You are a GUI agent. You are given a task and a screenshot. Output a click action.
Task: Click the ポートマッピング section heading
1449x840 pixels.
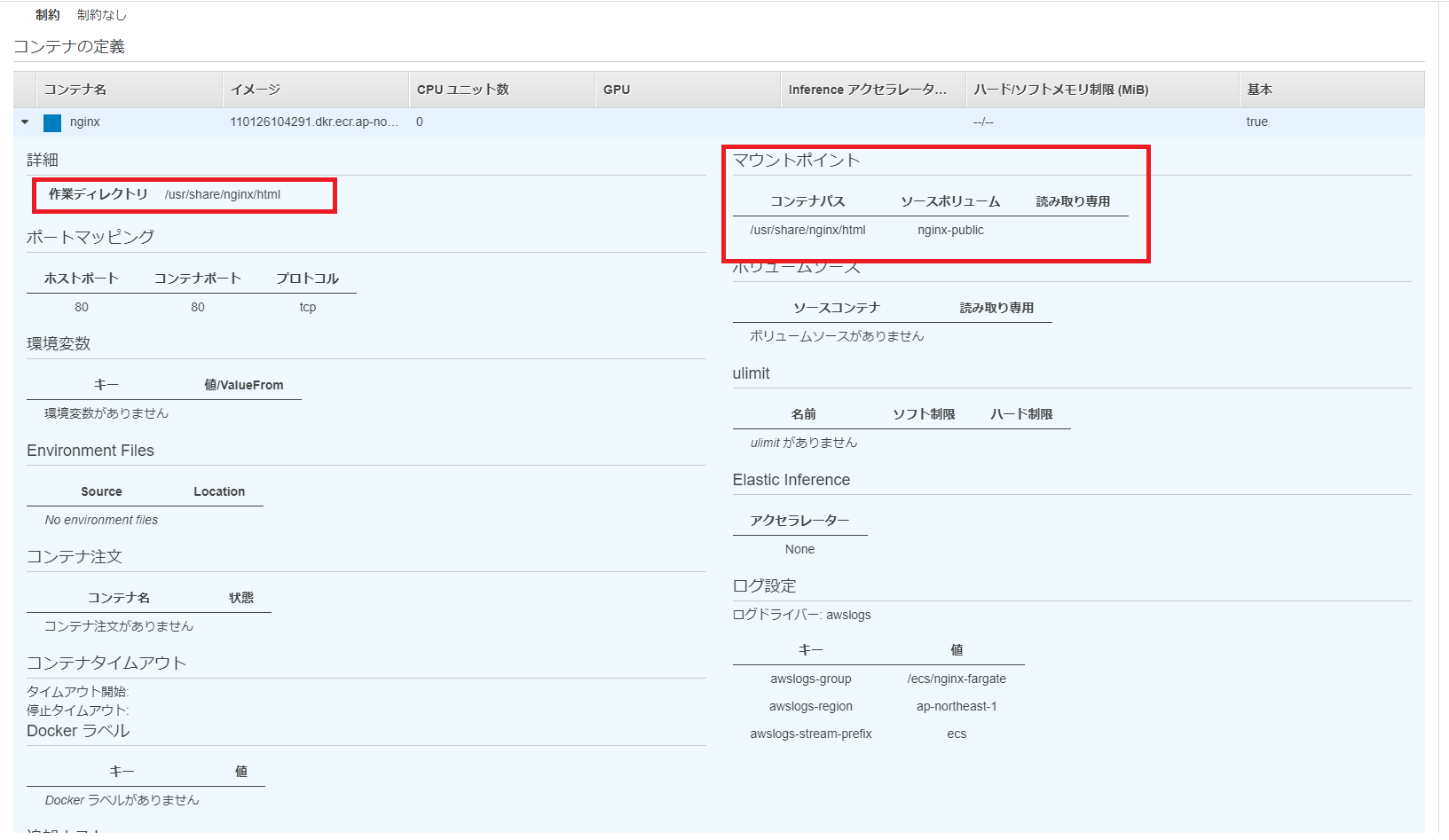tap(91, 238)
